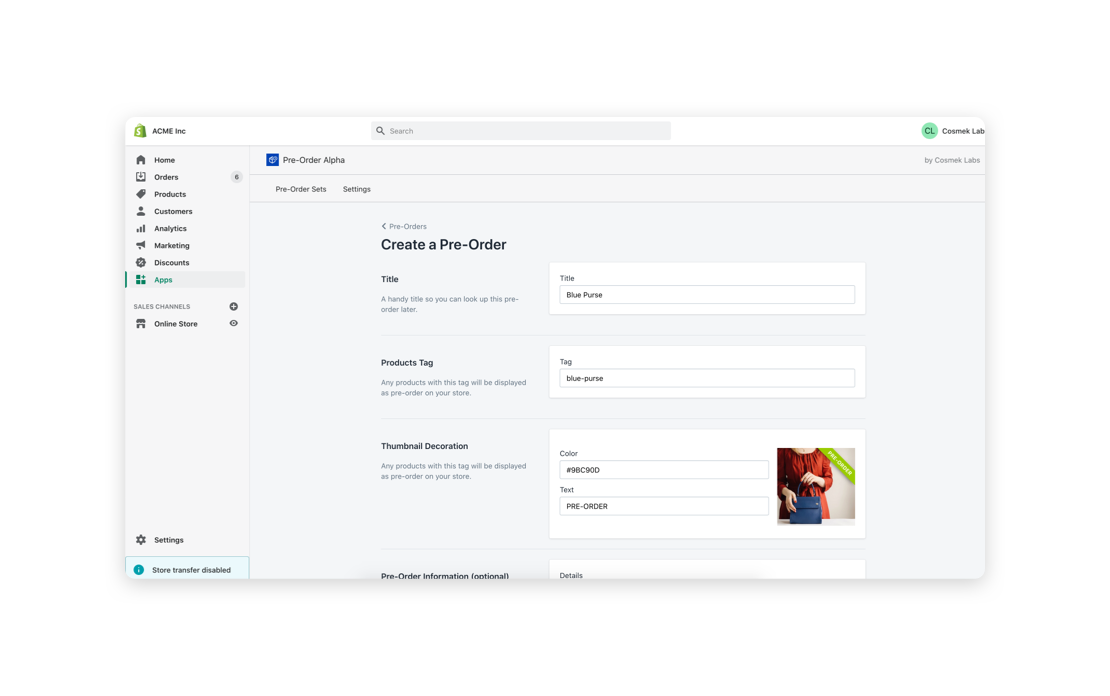1110x696 pixels.
Task: Click the Text field PRE-ORDER
Action: tap(664, 506)
